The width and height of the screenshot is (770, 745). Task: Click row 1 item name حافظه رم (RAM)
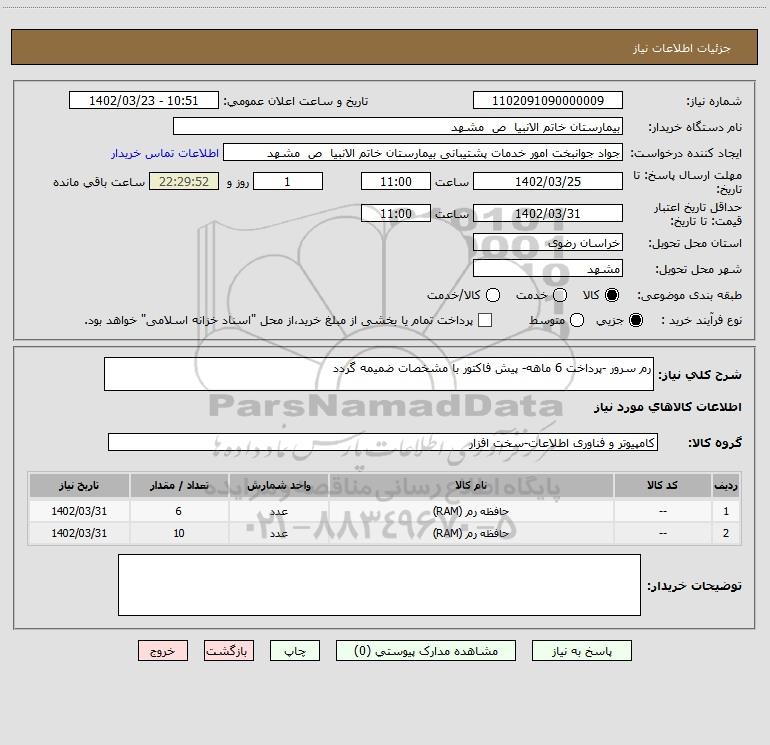coord(470,511)
